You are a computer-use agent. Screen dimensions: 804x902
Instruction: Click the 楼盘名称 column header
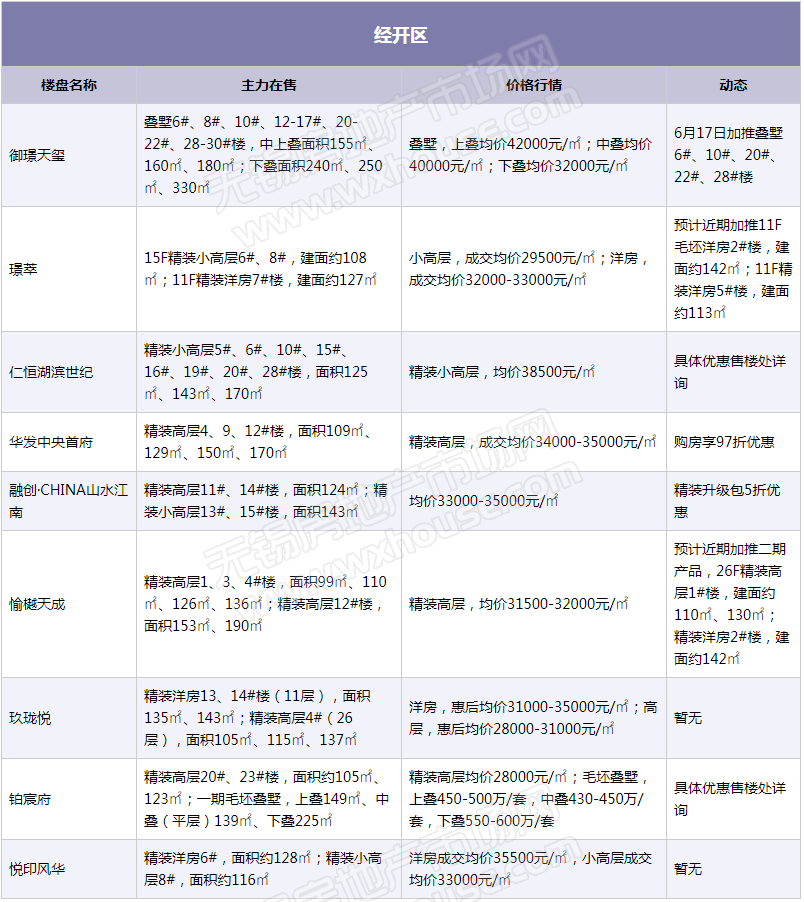click(69, 85)
